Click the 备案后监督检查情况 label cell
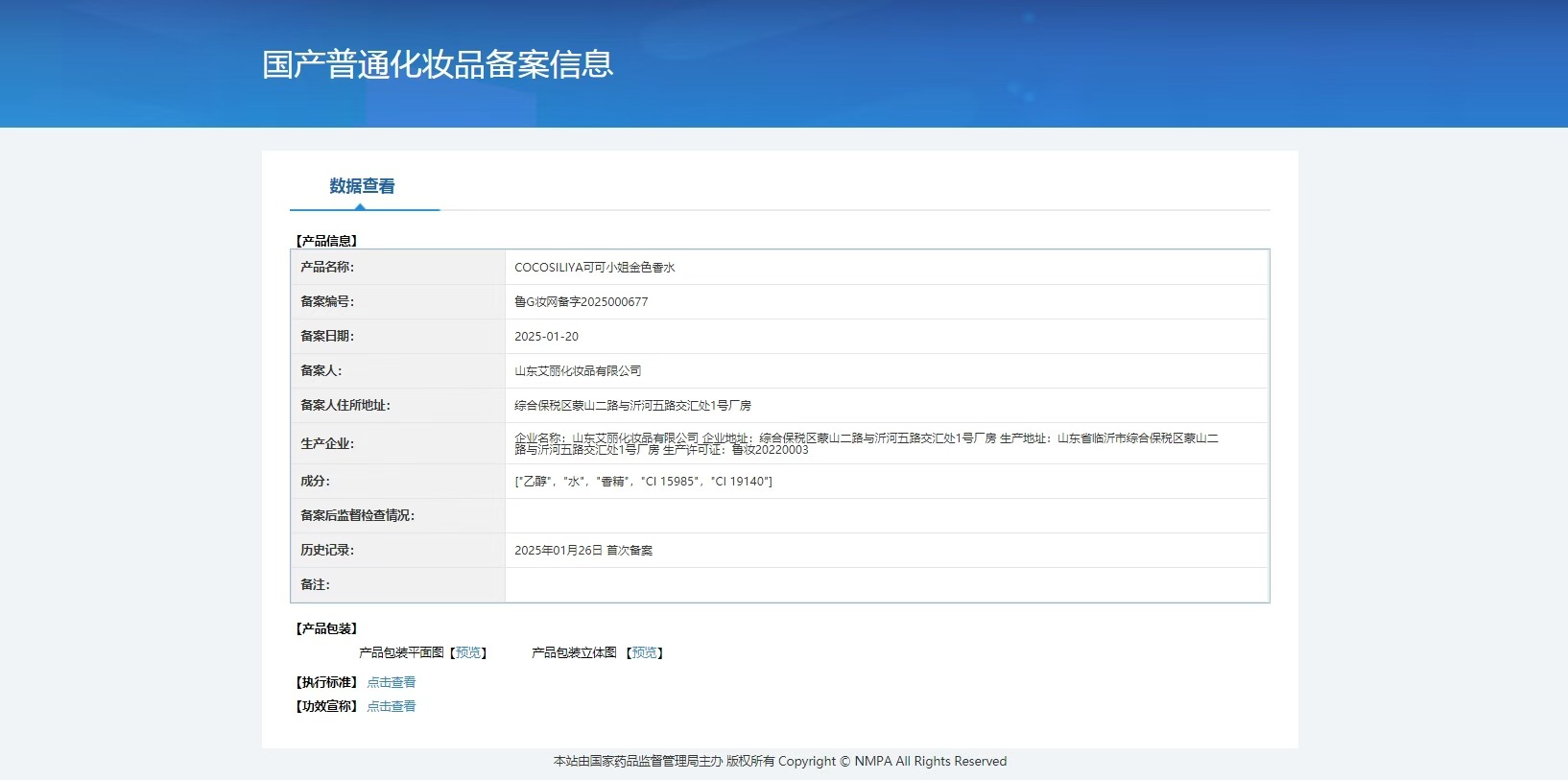Viewport: 1568px width, 780px height. 398,516
